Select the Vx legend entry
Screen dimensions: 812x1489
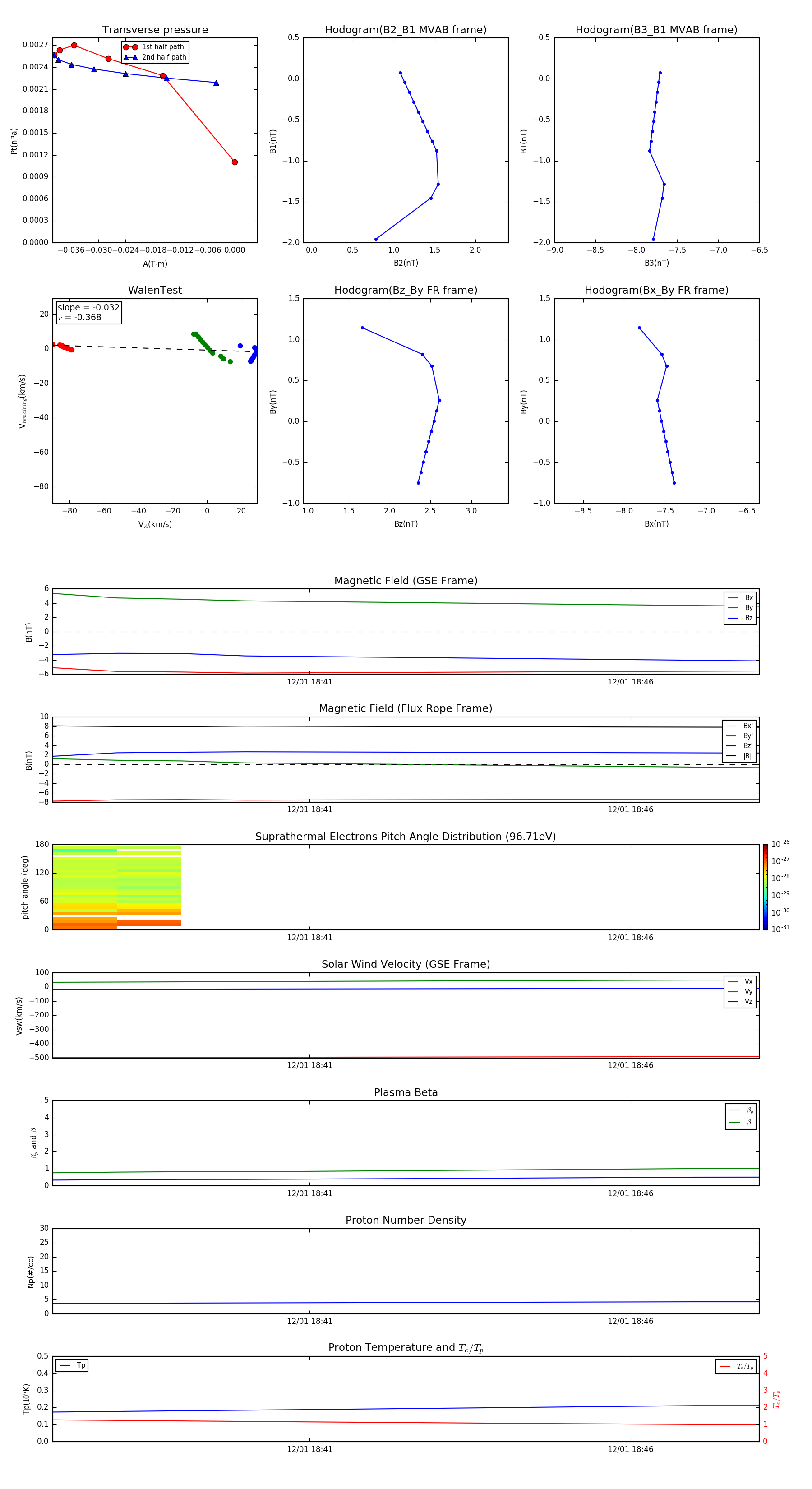pos(740,981)
